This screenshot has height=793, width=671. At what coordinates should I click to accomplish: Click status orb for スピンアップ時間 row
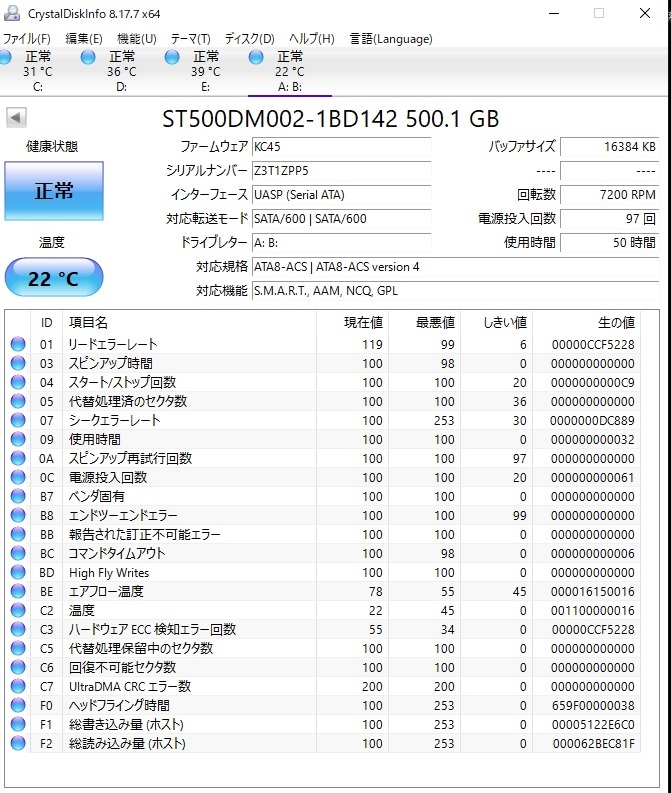point(18,363)
